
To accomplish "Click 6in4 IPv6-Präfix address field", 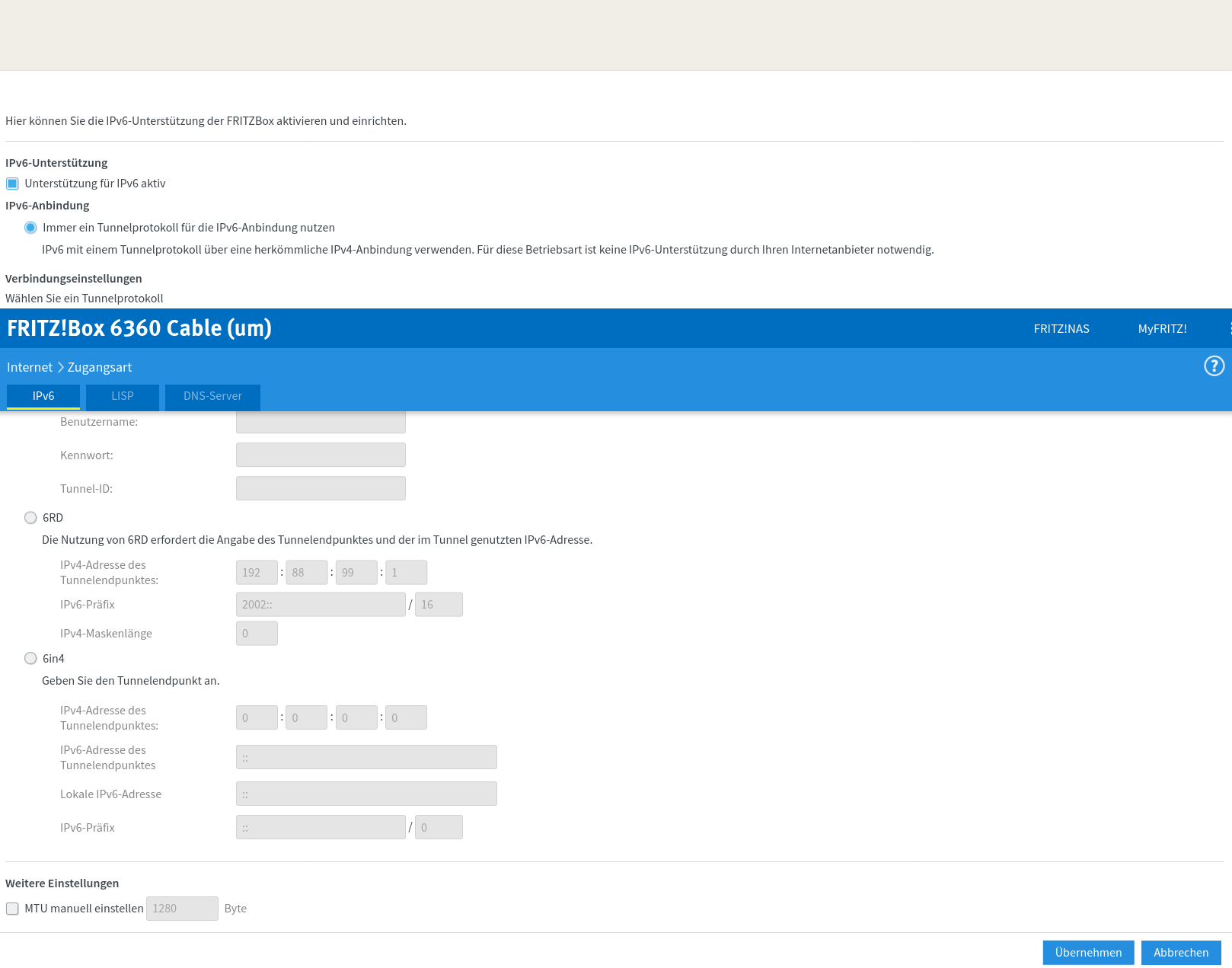I will 321,828.
